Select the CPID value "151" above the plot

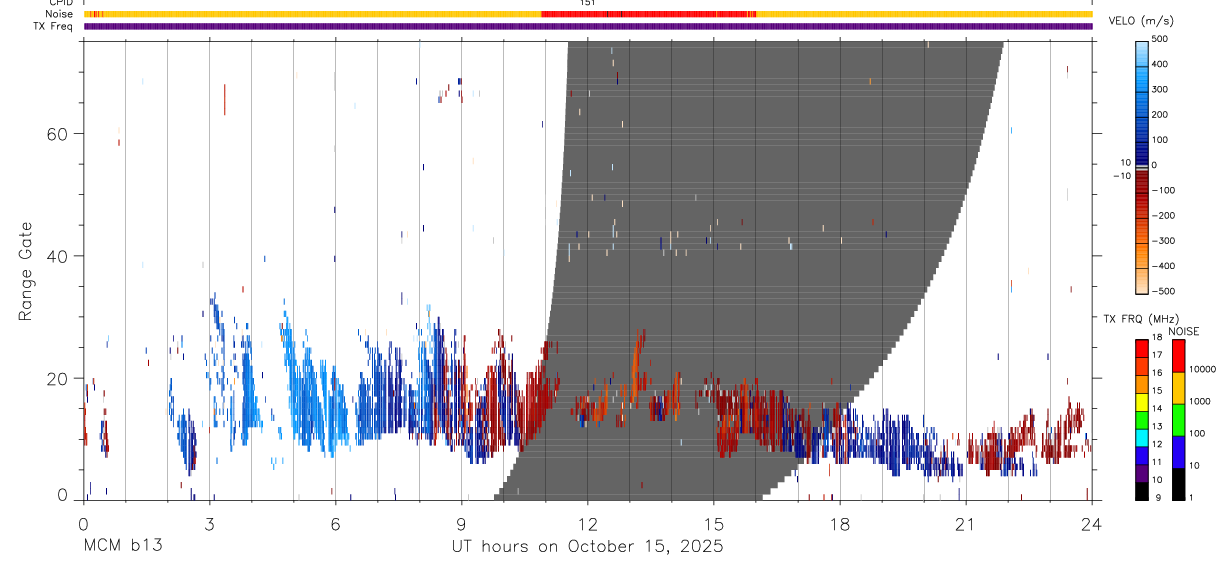[x=588, y=3]
